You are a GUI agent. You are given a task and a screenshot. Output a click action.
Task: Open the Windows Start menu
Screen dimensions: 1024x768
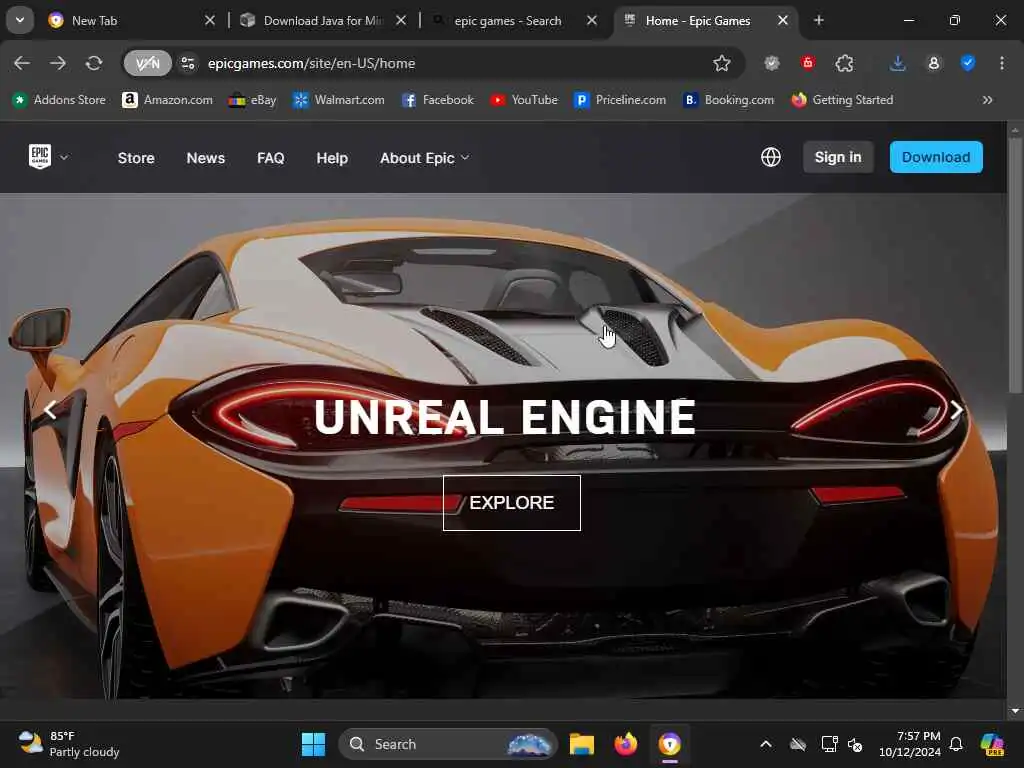pos(313,744)
